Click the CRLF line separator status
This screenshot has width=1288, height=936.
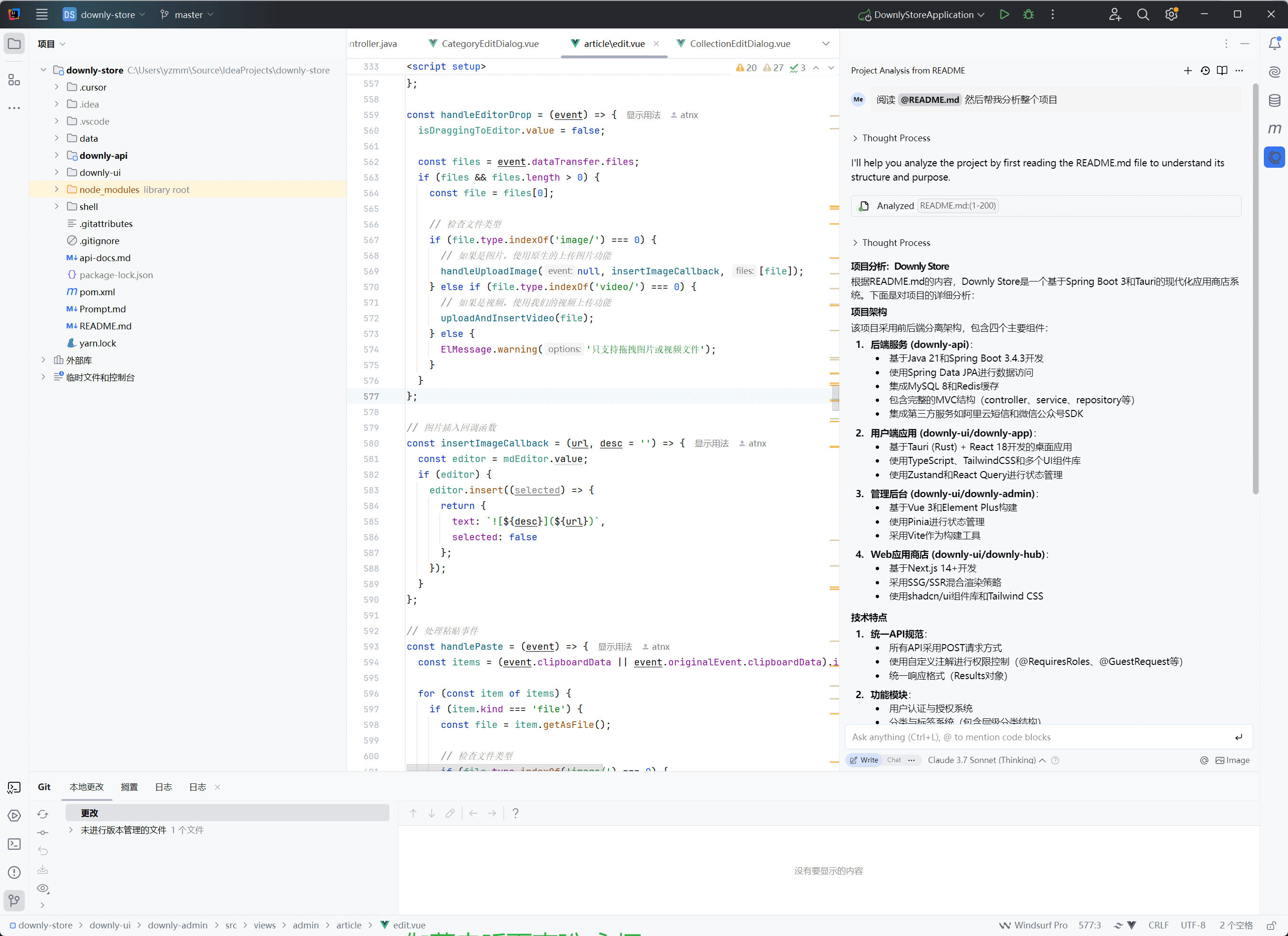click(1158, 925)
